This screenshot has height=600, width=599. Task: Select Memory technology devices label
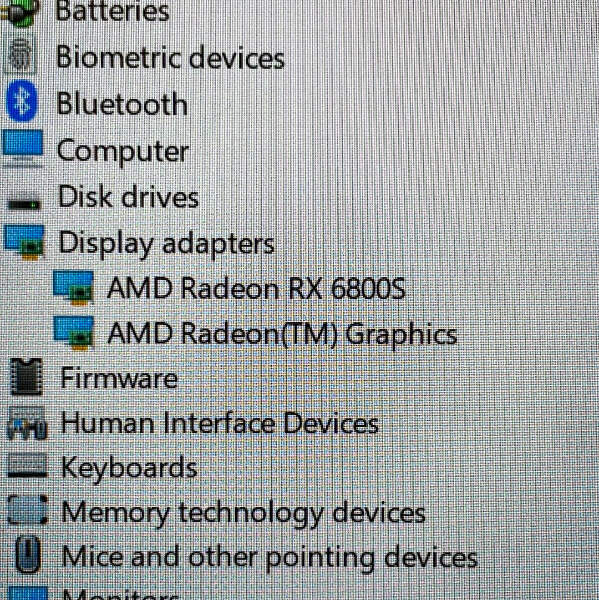243,513
